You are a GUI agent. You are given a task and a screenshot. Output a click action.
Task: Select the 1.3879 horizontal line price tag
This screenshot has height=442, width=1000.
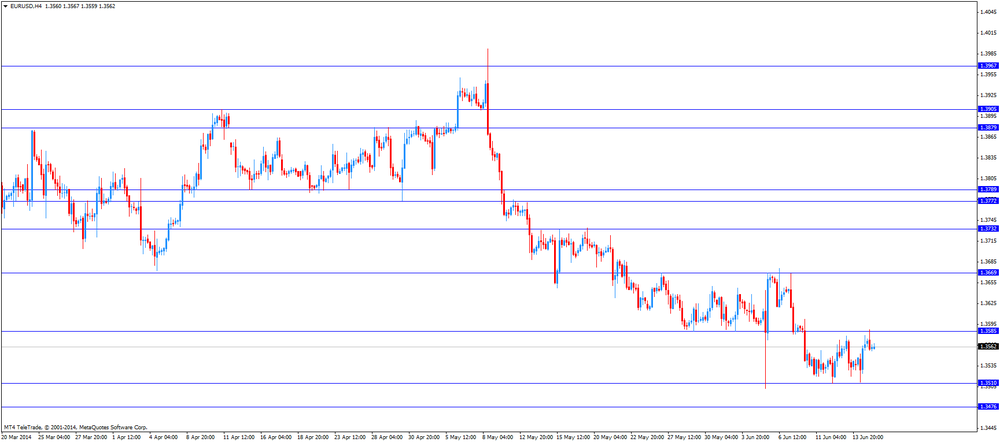[x=989, y=128]
